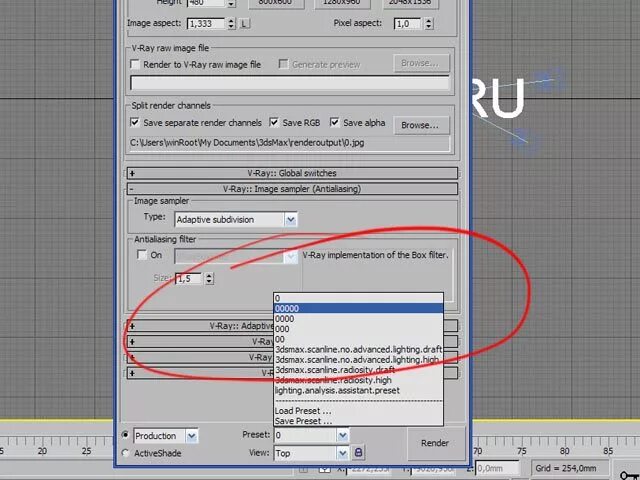
Task: Collapse the V-Ray Image sampler (Antialiasing) rollout
Action: point(292,189)
